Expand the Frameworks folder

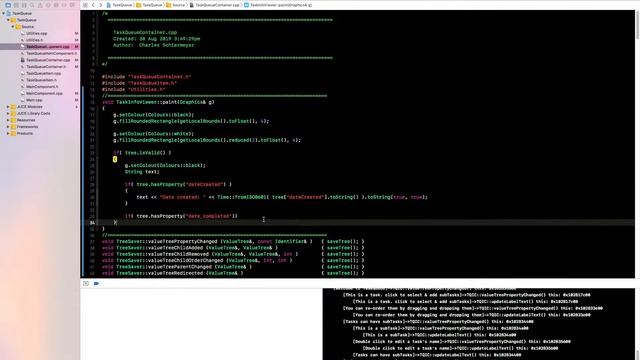pyautogui.click(x=8, y=127)
